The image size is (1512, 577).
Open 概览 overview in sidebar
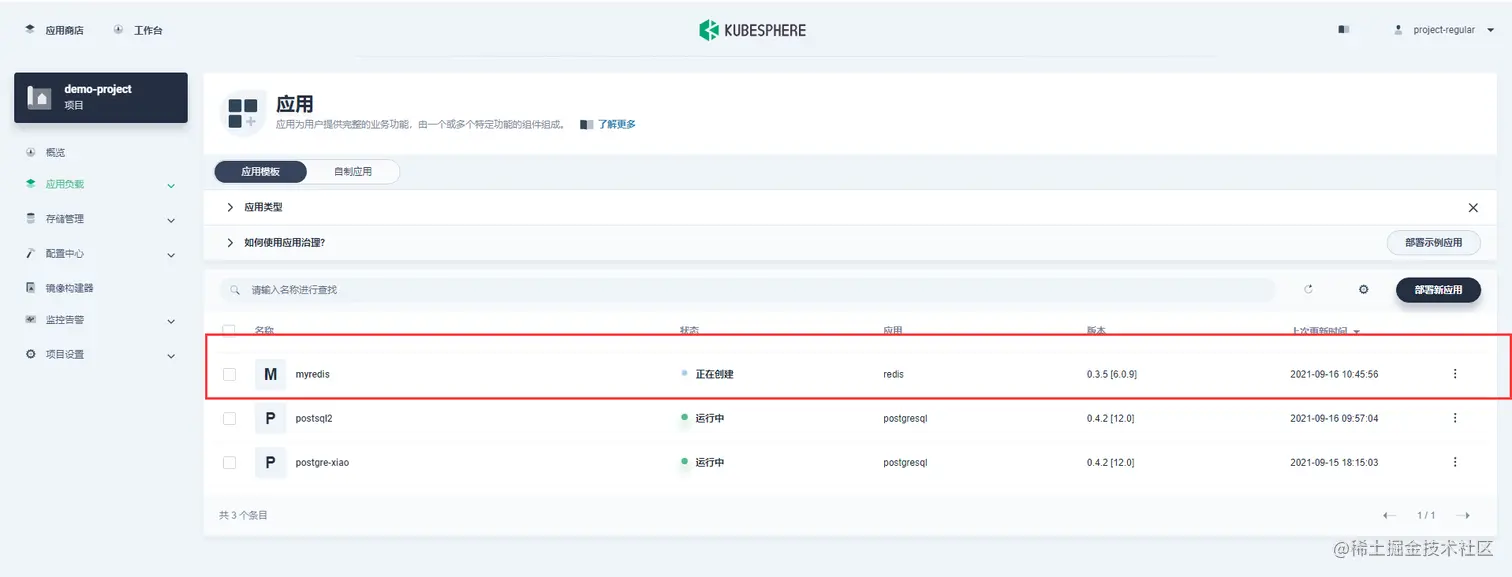[x=55, y=153]
